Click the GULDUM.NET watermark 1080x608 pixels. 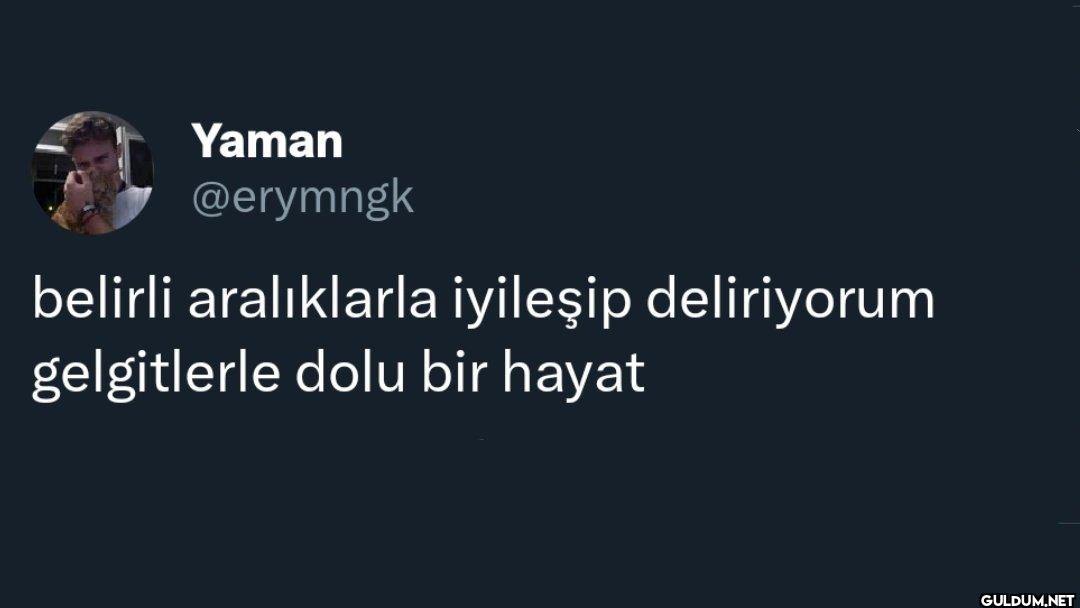1027,600
